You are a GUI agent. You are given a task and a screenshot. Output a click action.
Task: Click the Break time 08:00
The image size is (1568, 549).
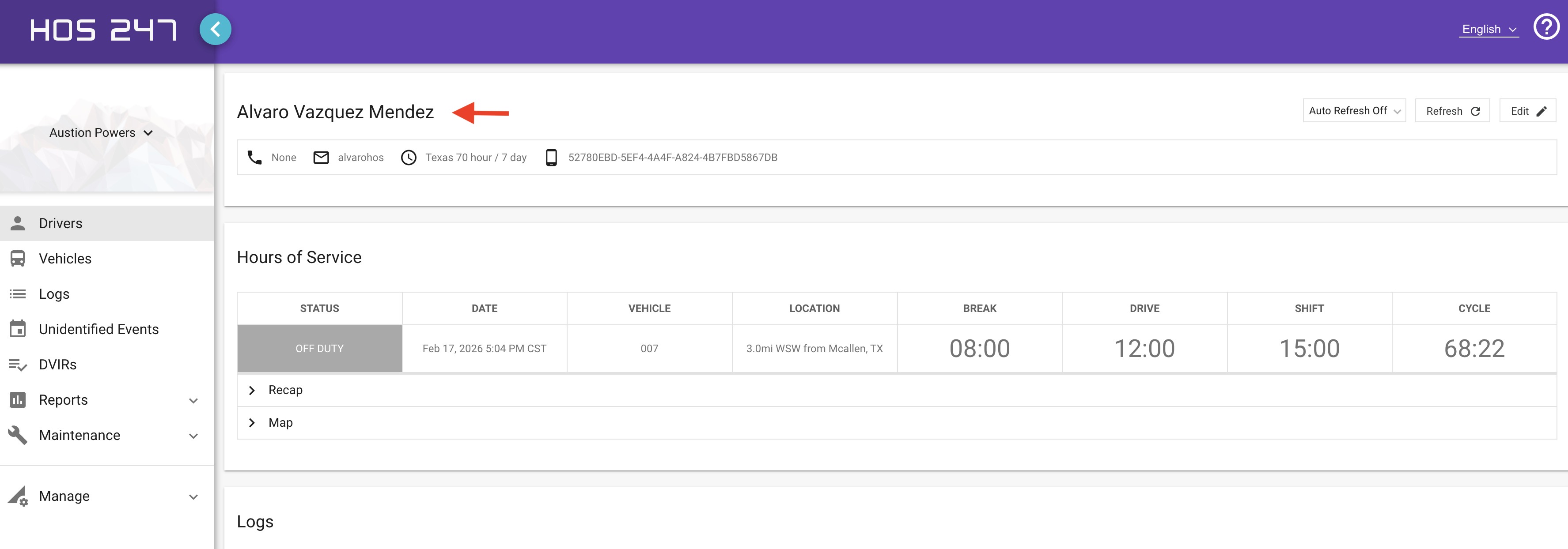(x=979, y=348)
